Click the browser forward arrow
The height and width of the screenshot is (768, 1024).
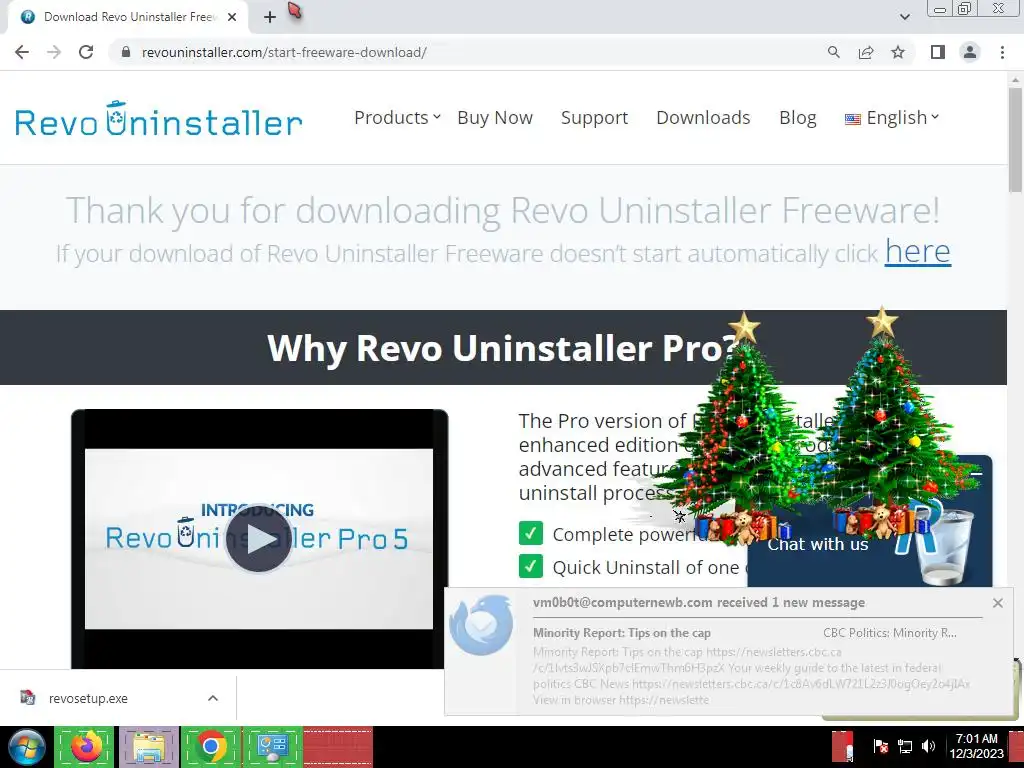(x=54, y=52)
